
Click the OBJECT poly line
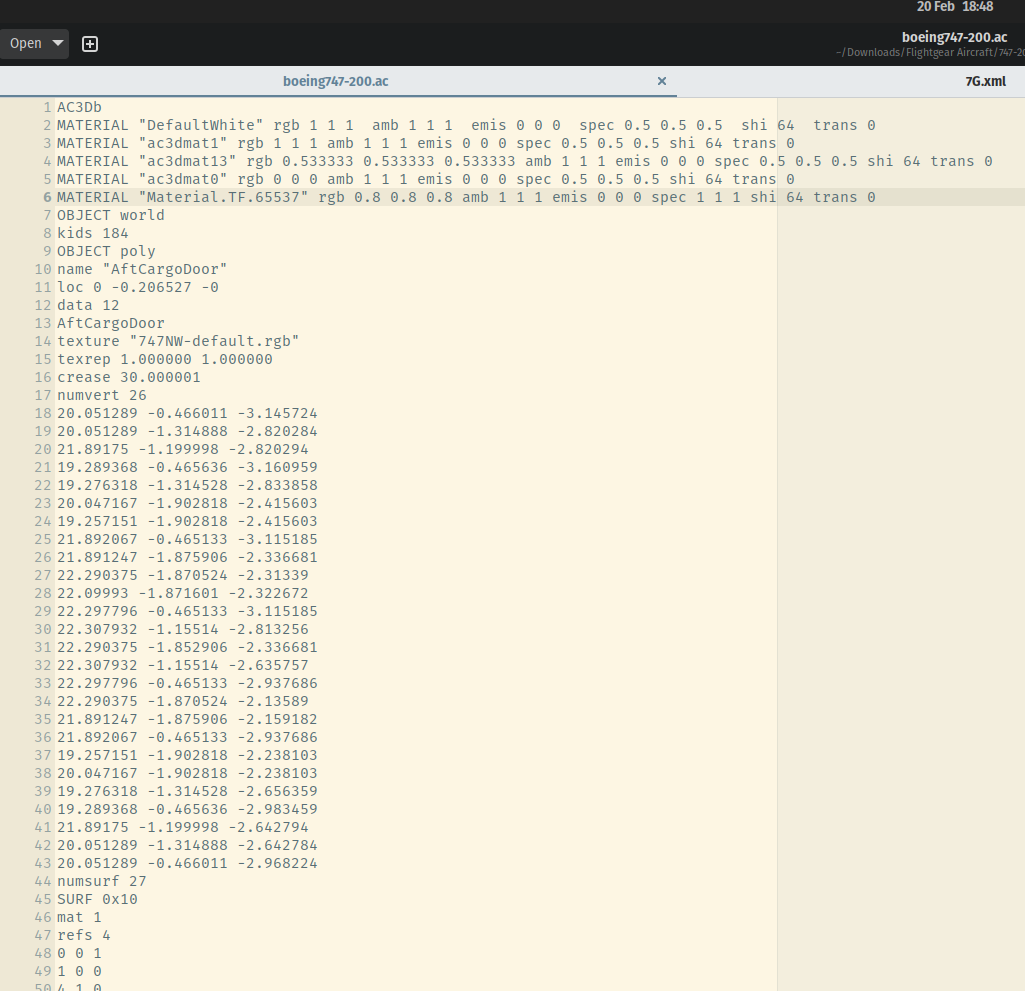click(106, 251)
